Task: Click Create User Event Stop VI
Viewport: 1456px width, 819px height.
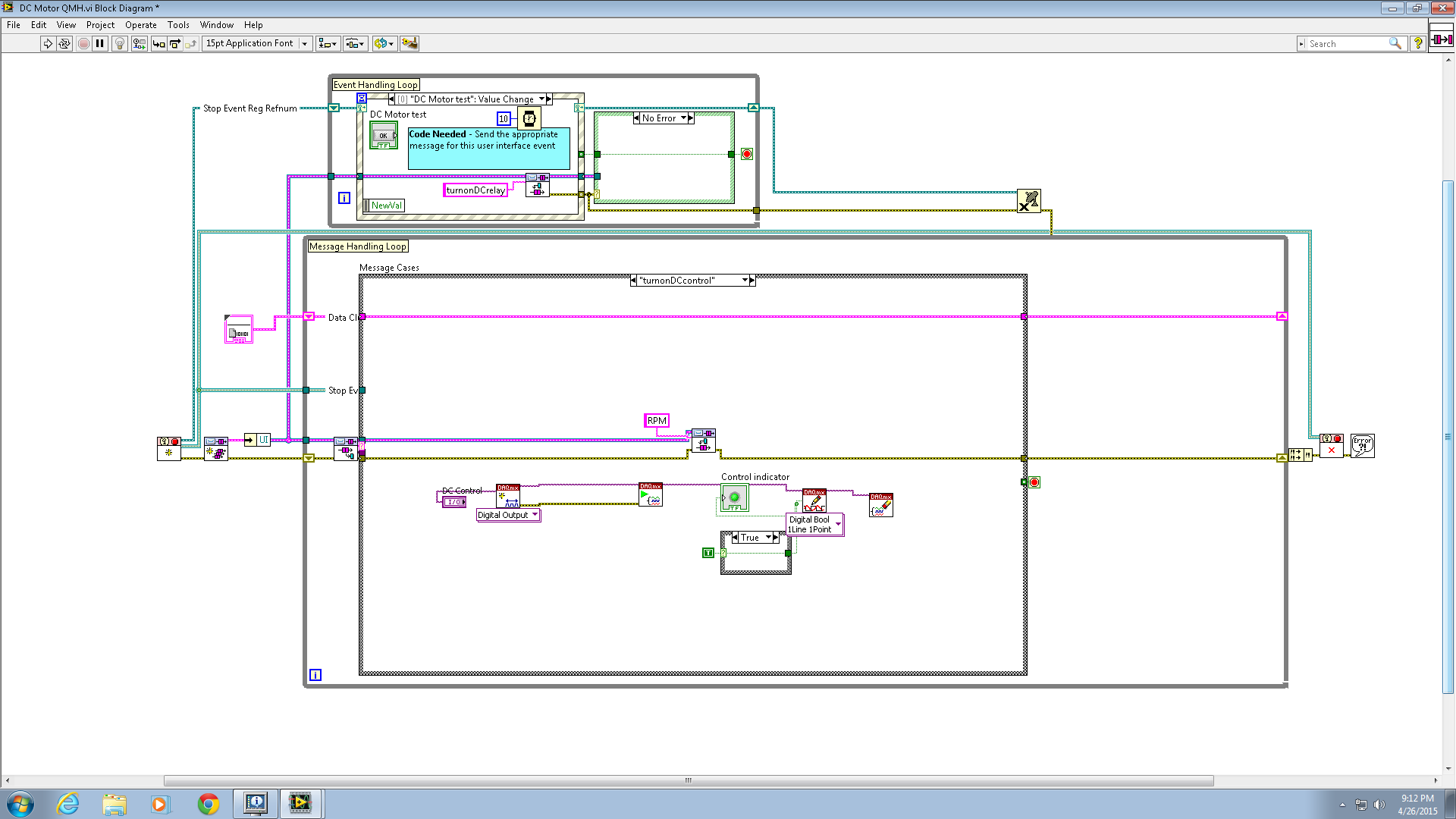Action: coord(169,448)
